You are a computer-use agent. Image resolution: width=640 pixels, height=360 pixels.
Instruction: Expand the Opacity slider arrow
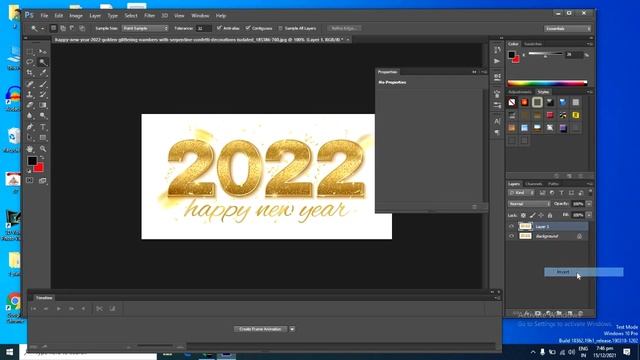click(x=589, y=204)
